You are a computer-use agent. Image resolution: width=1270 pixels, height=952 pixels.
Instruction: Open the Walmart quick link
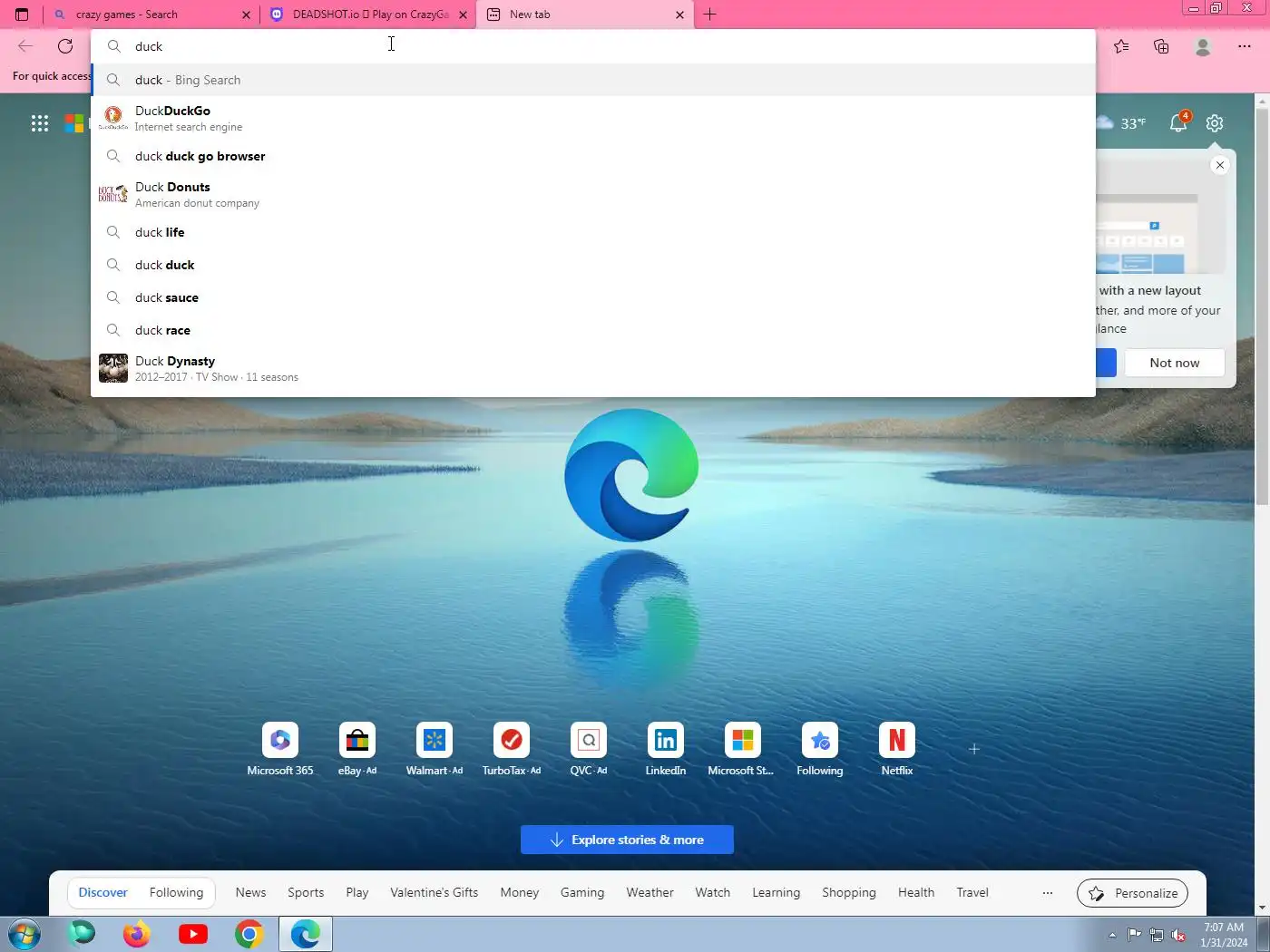pos(435,750)
